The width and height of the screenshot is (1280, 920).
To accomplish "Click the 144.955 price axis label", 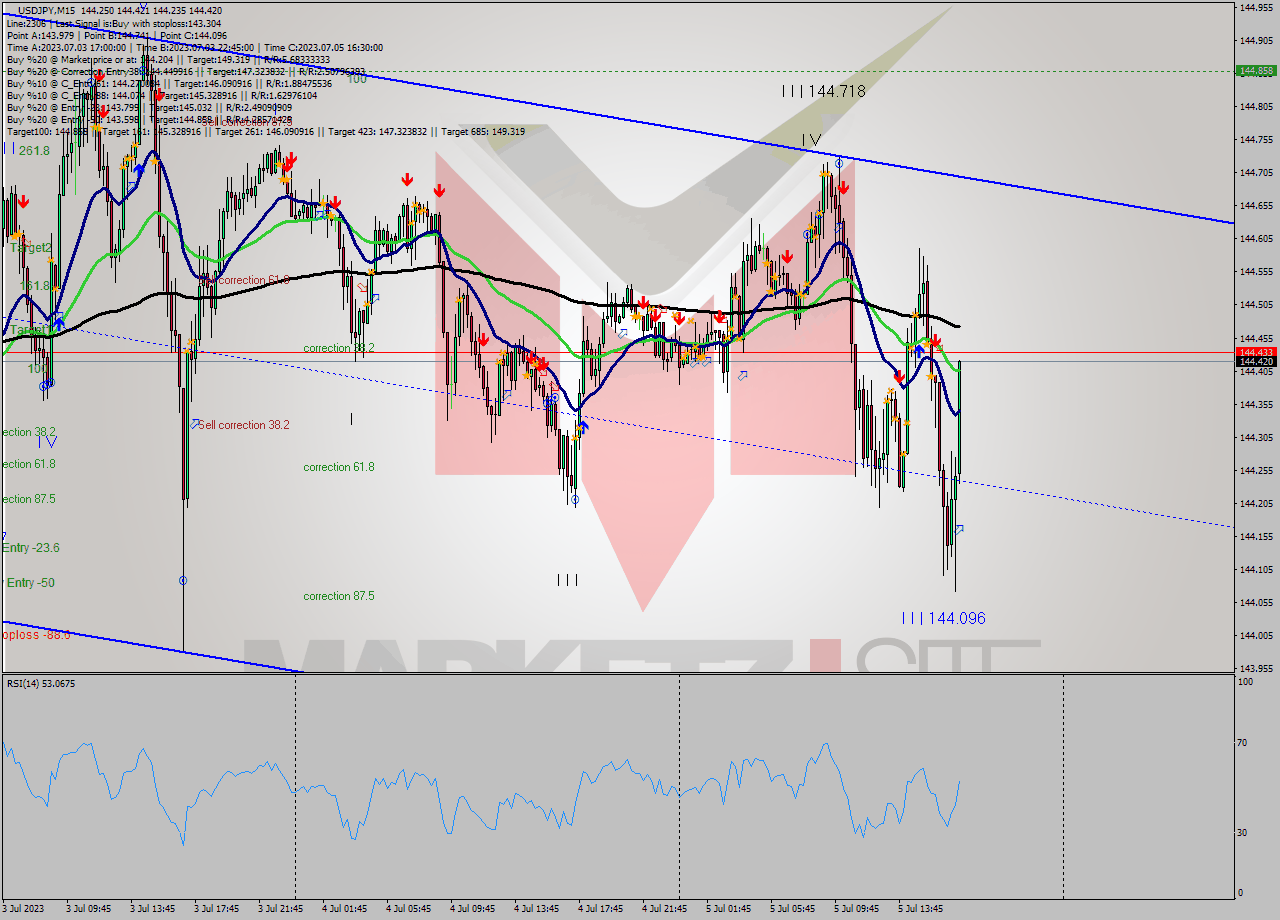I will click(x=1256, y=7).
